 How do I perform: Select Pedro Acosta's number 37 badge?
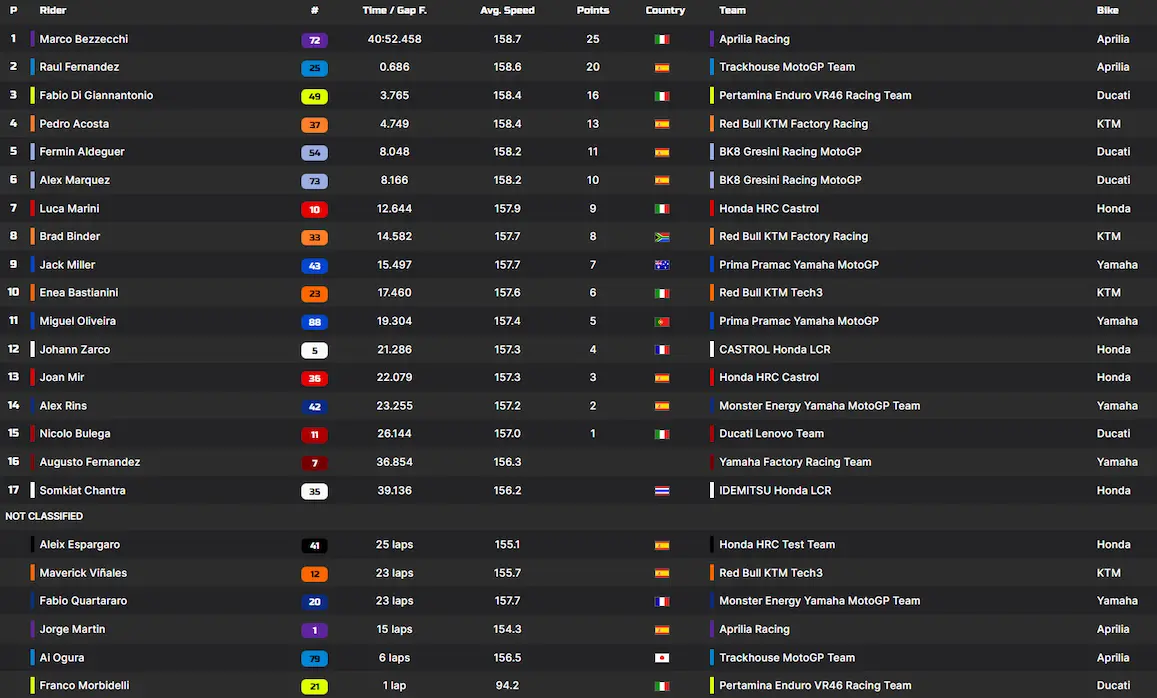pyautogui.click(x=314, y=124)
